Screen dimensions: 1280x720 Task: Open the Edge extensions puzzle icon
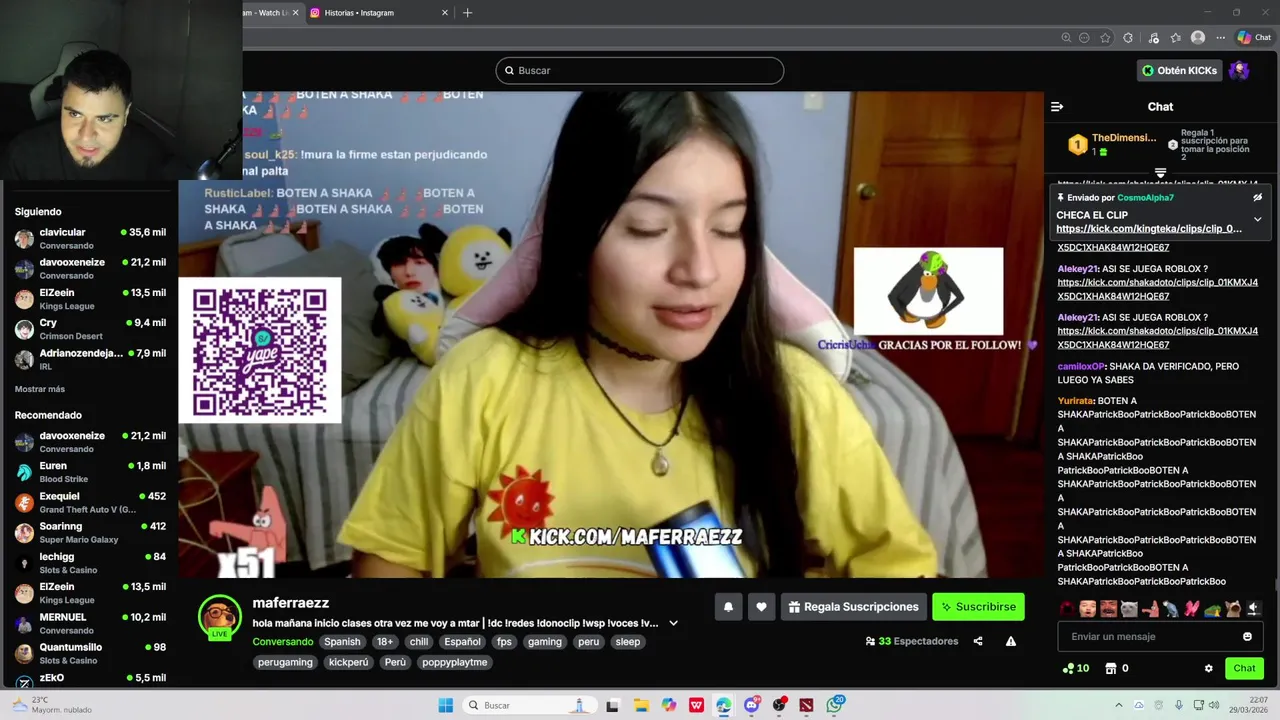pyautogui.click(x=1128, y=38)
